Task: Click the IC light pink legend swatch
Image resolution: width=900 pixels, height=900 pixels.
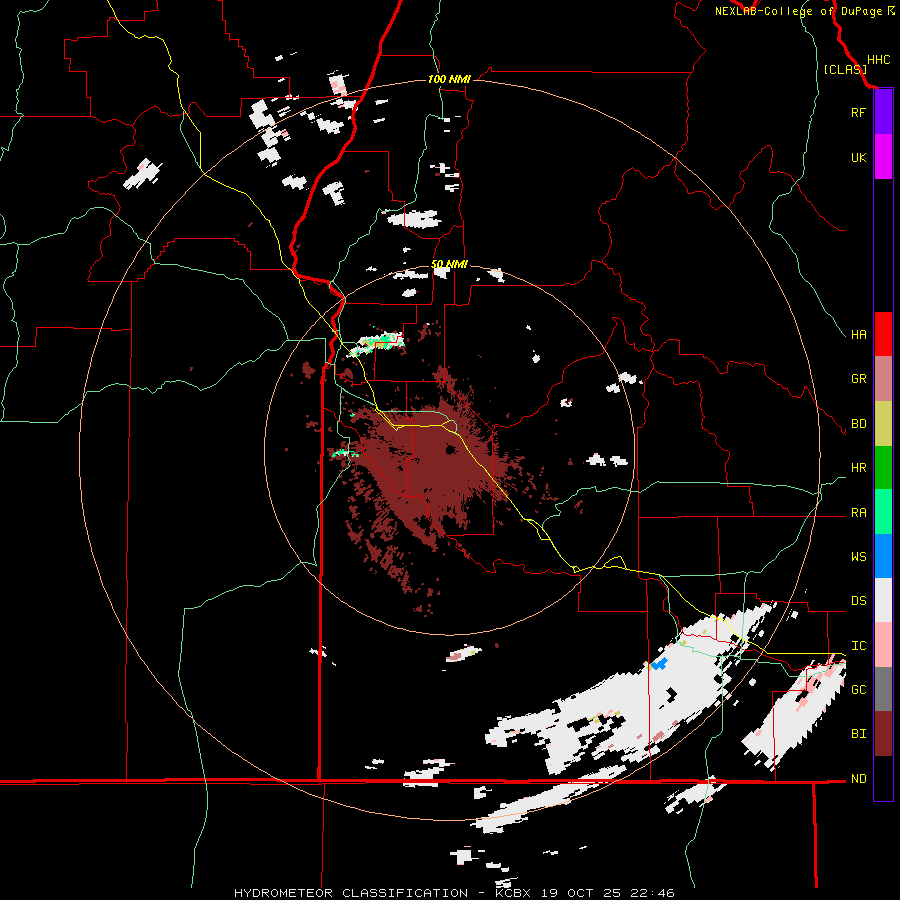Action: [x=883, y=645]
